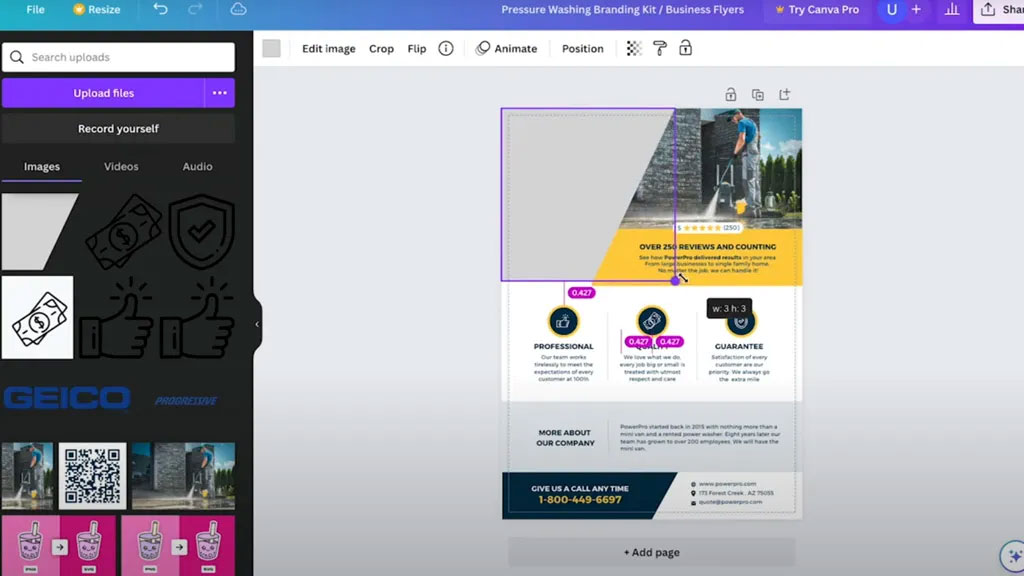Image resolution: width=1024 pixels, height=576 pixels.
Task: Toggle the lock icon in the toolbar
Action: click(x=685, y=48)
